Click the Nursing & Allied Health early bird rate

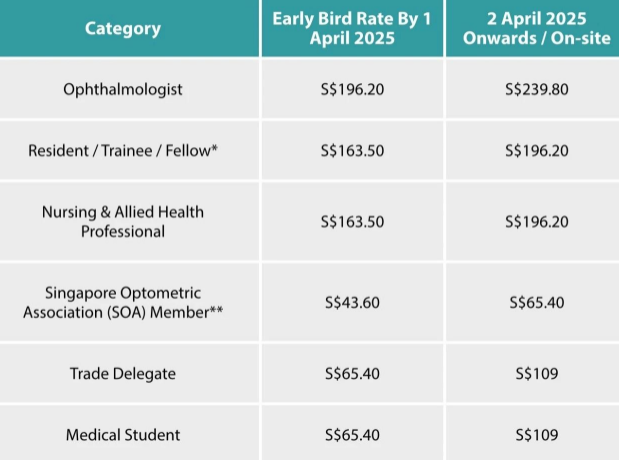tap(351, 222)
